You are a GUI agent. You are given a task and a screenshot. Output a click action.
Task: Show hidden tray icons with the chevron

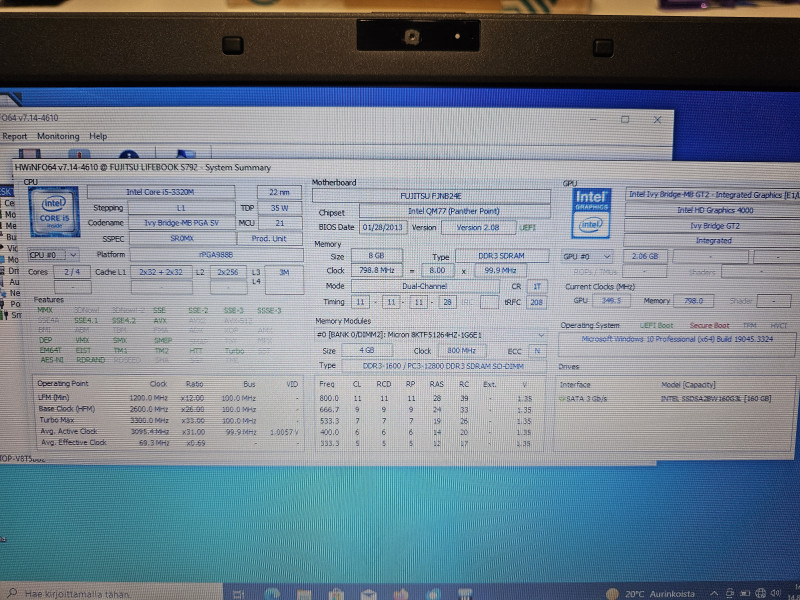pos(714,594)
